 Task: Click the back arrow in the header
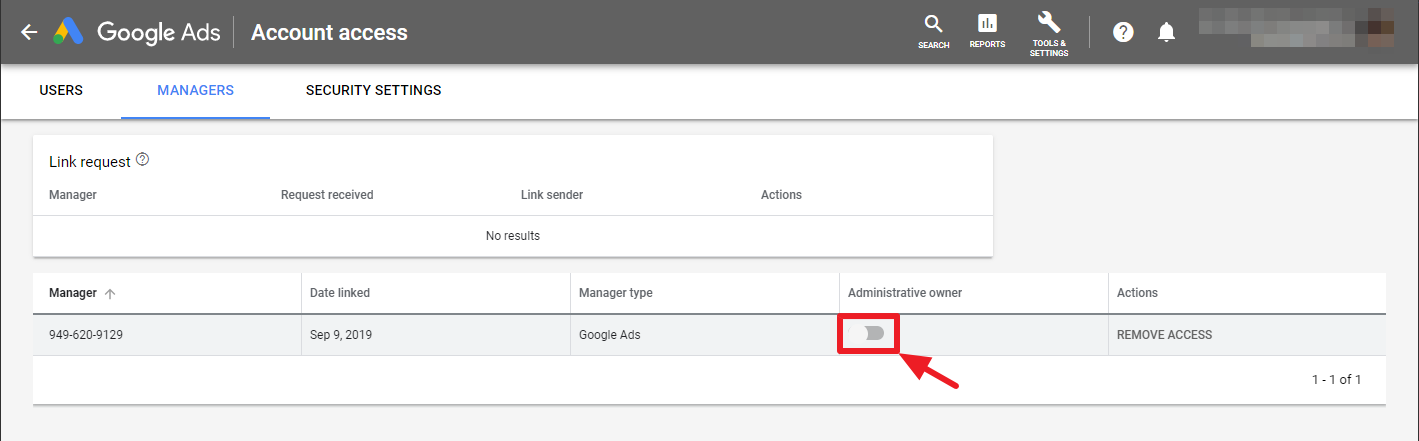pyautogui.click(x=29, y=32)
